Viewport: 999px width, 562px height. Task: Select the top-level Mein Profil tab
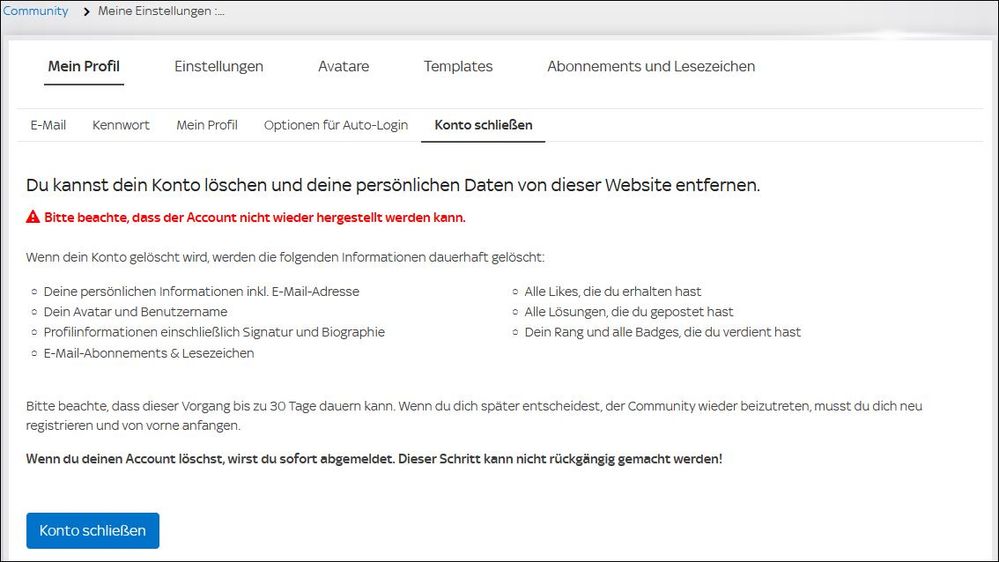(x=84, y=67)
